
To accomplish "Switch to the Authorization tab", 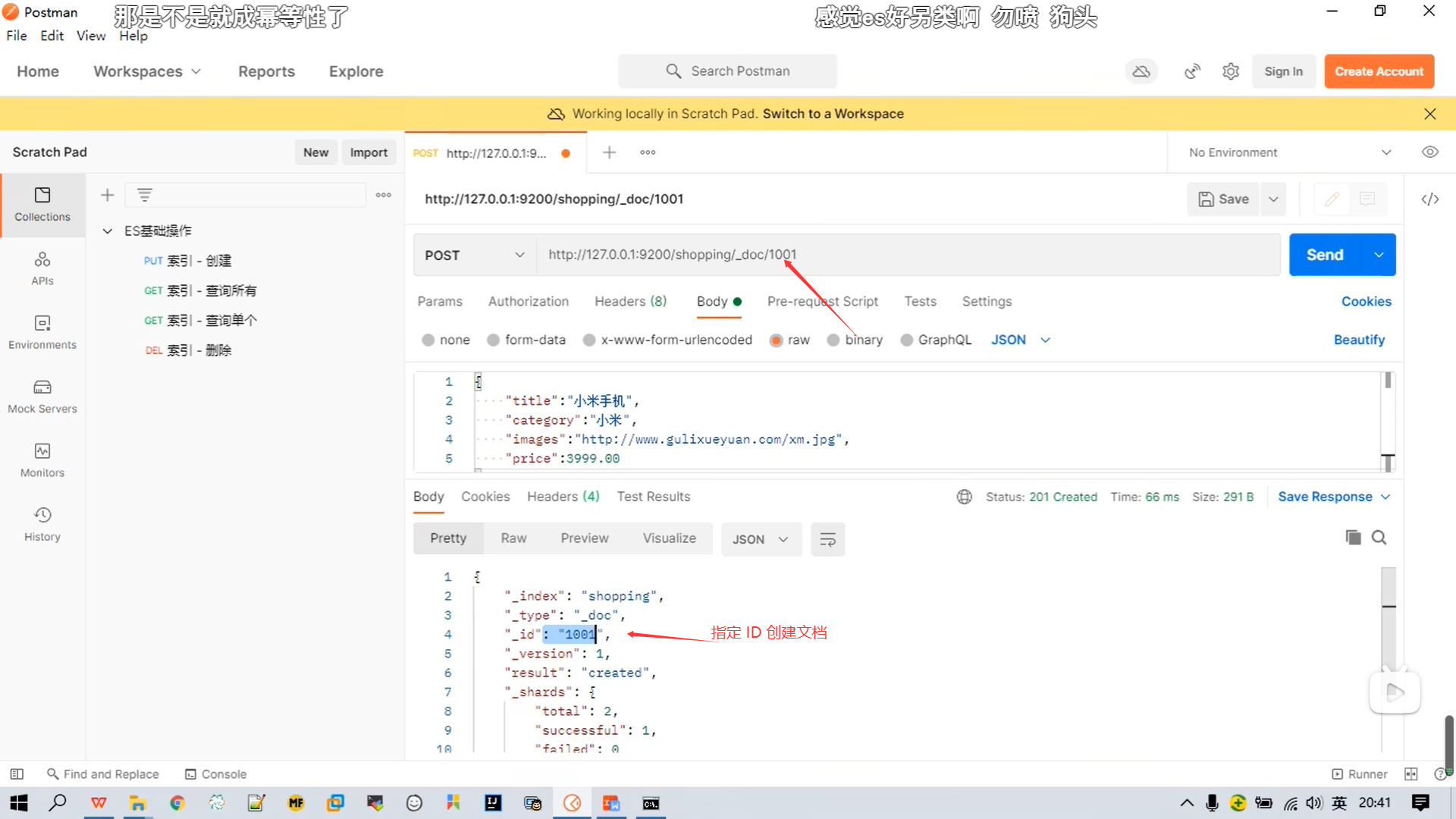I will coord(528,301).
